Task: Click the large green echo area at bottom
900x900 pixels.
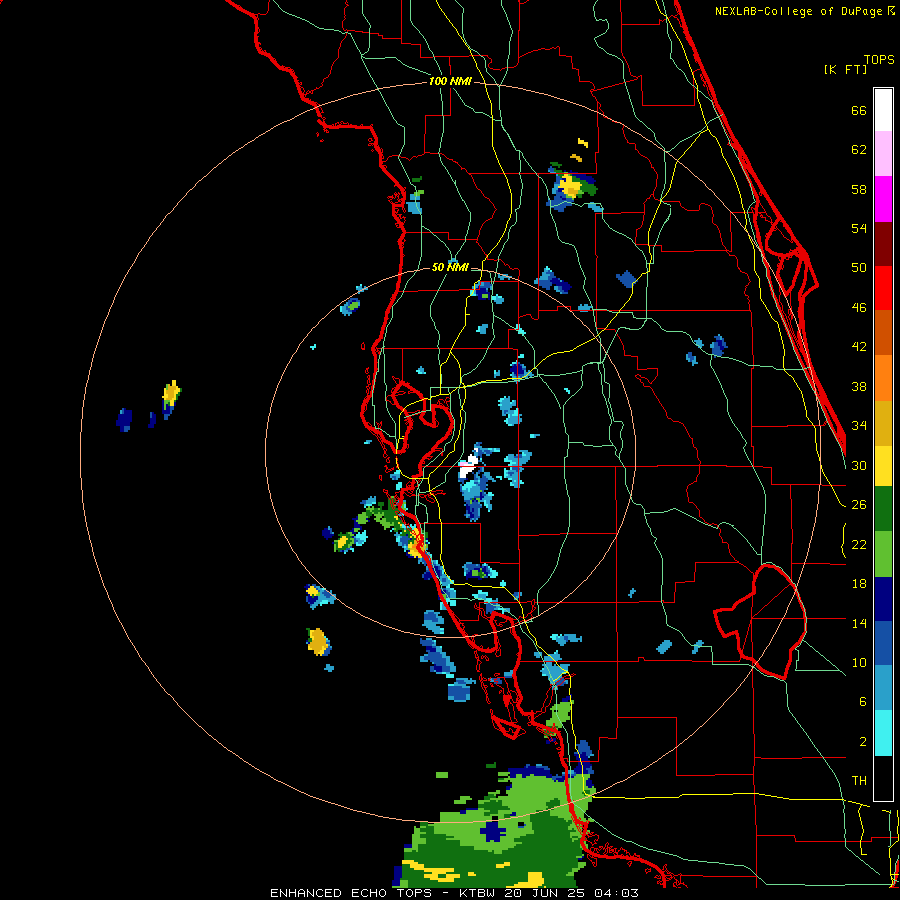Action: tap(496, 829)
